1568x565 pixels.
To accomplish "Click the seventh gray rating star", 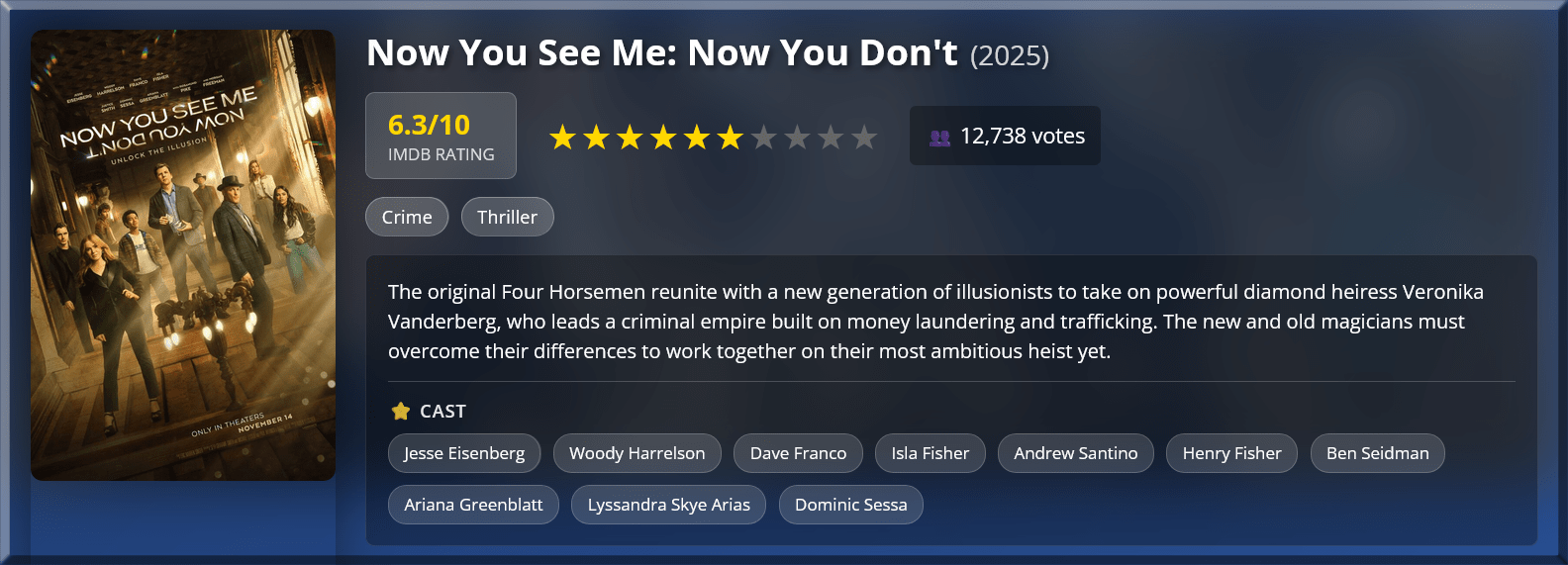I will pyautogui.click(x=763, y=138).
